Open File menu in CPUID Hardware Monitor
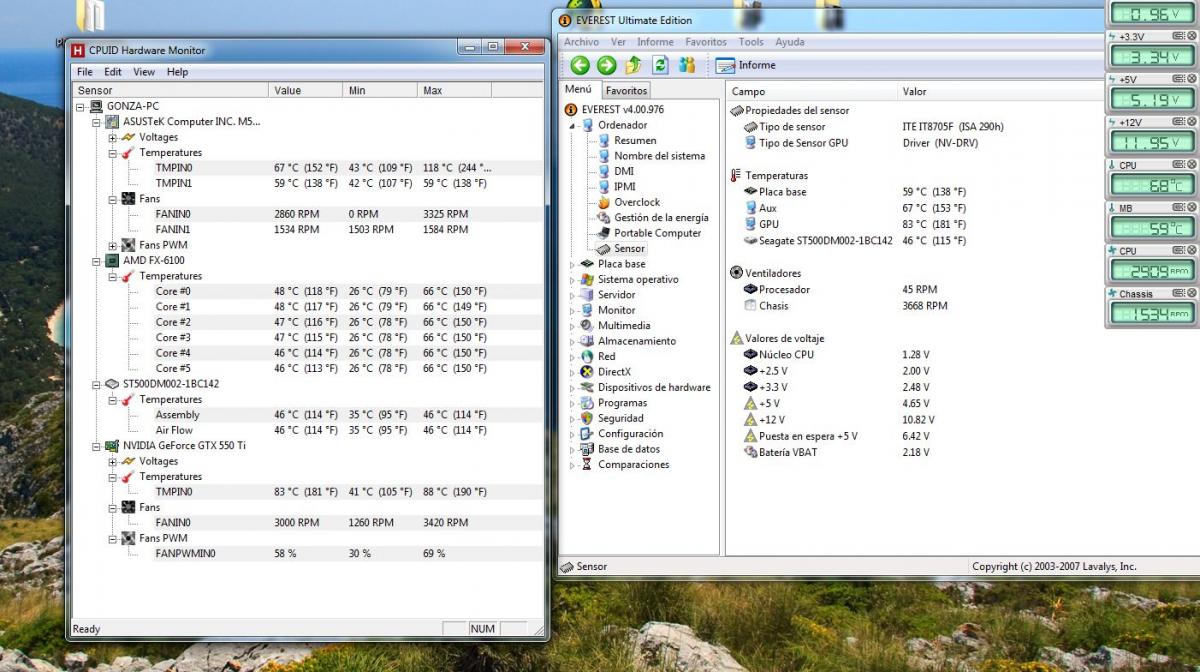 click(x=85, y=72)
